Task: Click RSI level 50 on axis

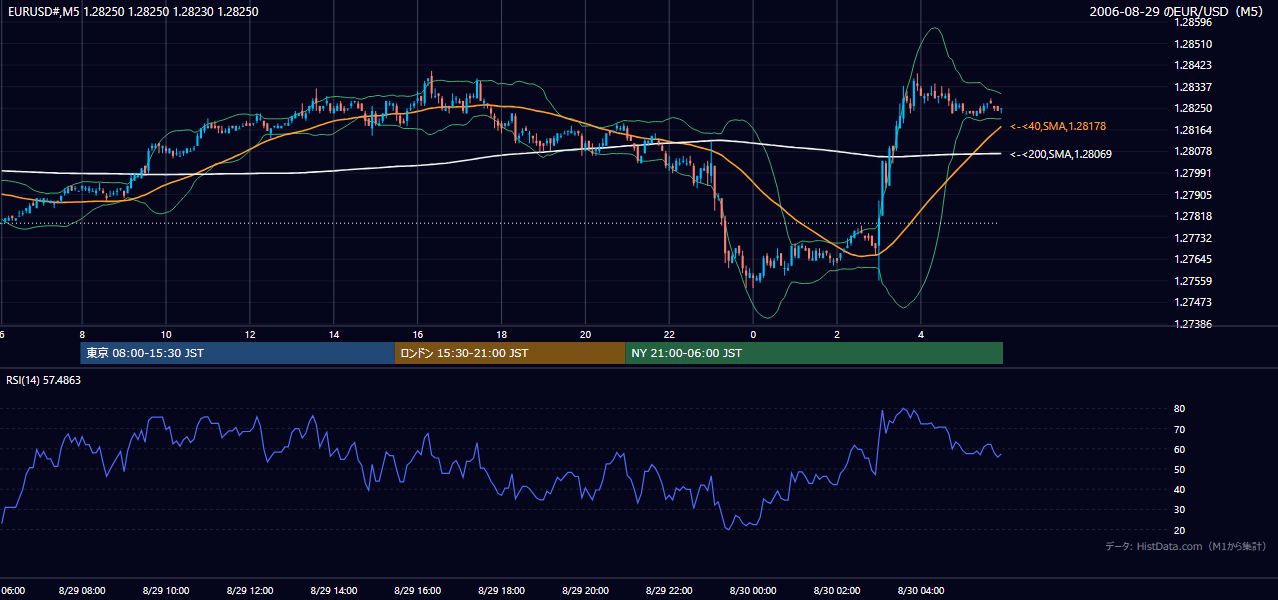Action: tap(1180, 469)
